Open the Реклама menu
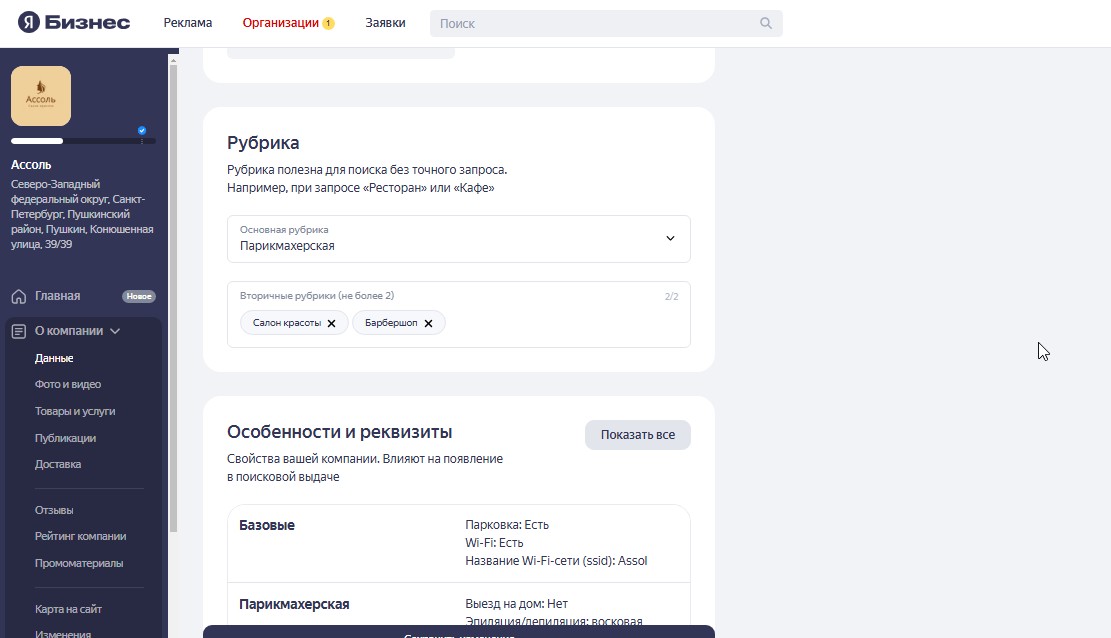Screen dimensions: 1111x638 [x=188, y=23]
